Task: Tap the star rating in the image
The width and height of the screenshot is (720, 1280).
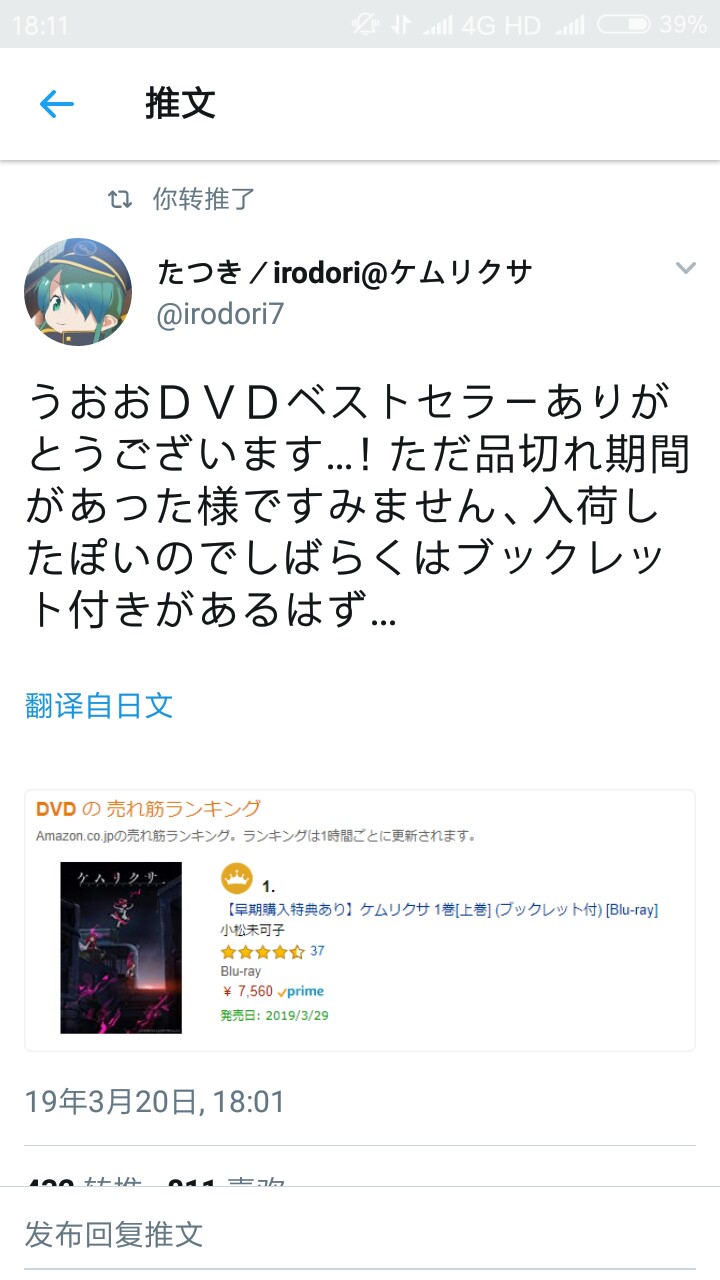Action: coord(262,952)
